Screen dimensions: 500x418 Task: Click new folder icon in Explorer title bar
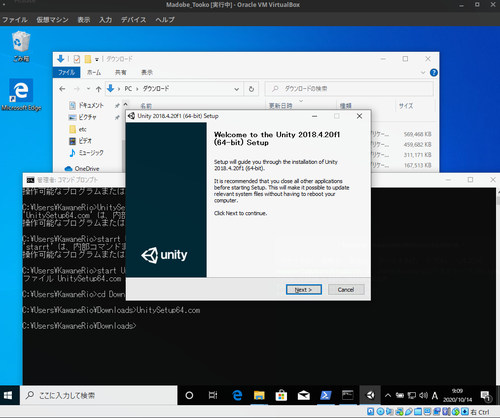click(88, 59)
